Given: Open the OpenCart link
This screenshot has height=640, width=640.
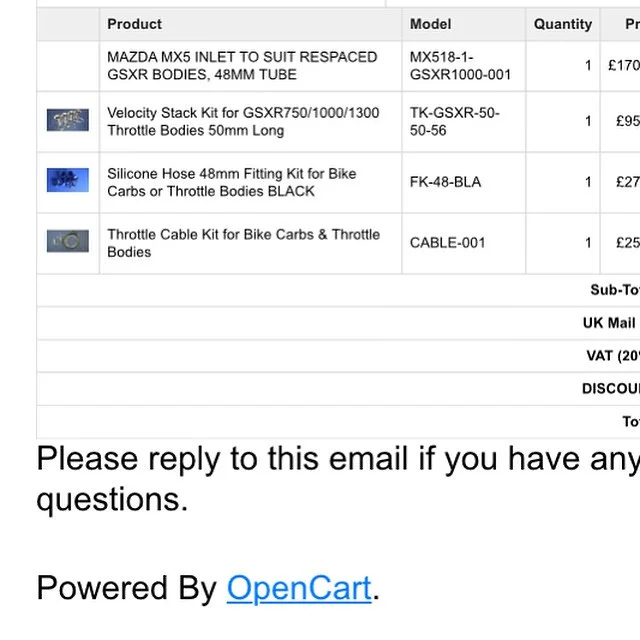Looking at the screenshot, I should pos(299,588).
